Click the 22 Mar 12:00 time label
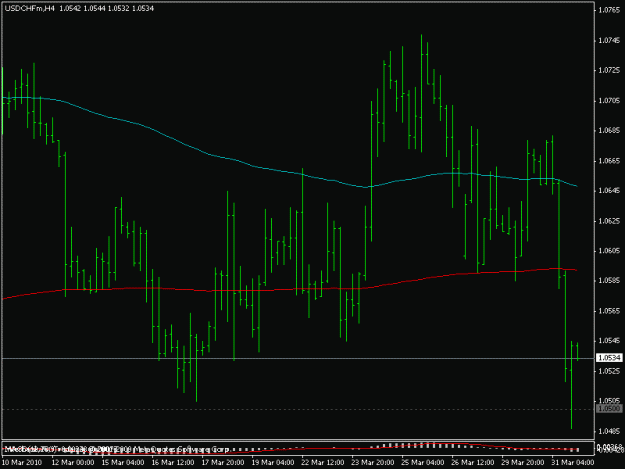The image size is (625, 469). pyautogui.click(x=323, y=462)
